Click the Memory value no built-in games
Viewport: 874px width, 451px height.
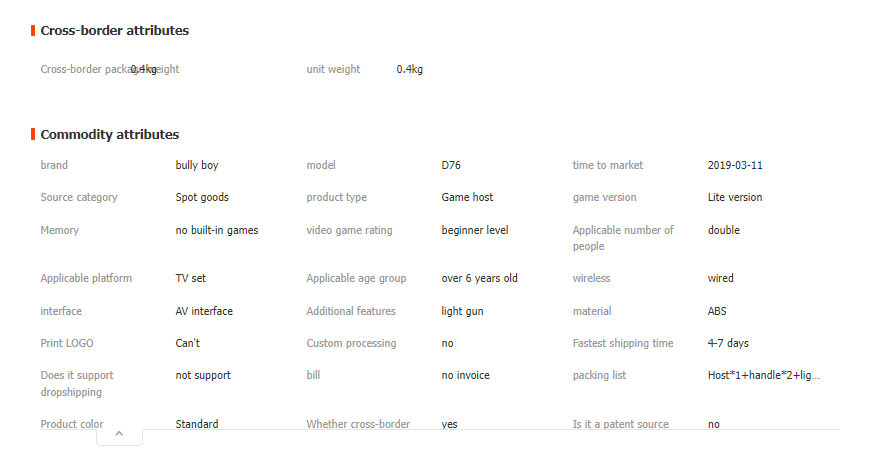pos(217,230)
